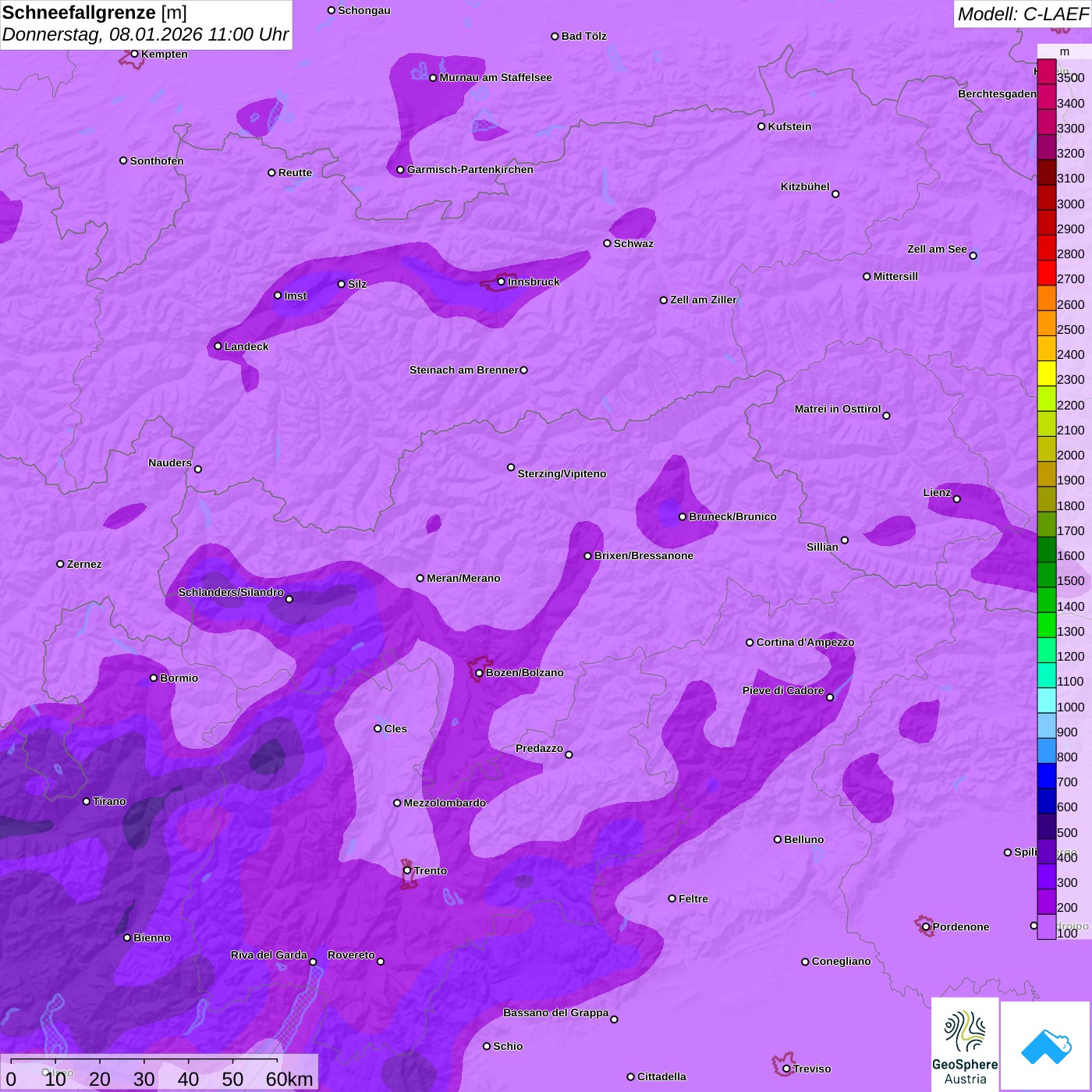Click the Schneefallgrenze [m] title
This screenshot has height=1092, width=1092.
pos(94,12)
